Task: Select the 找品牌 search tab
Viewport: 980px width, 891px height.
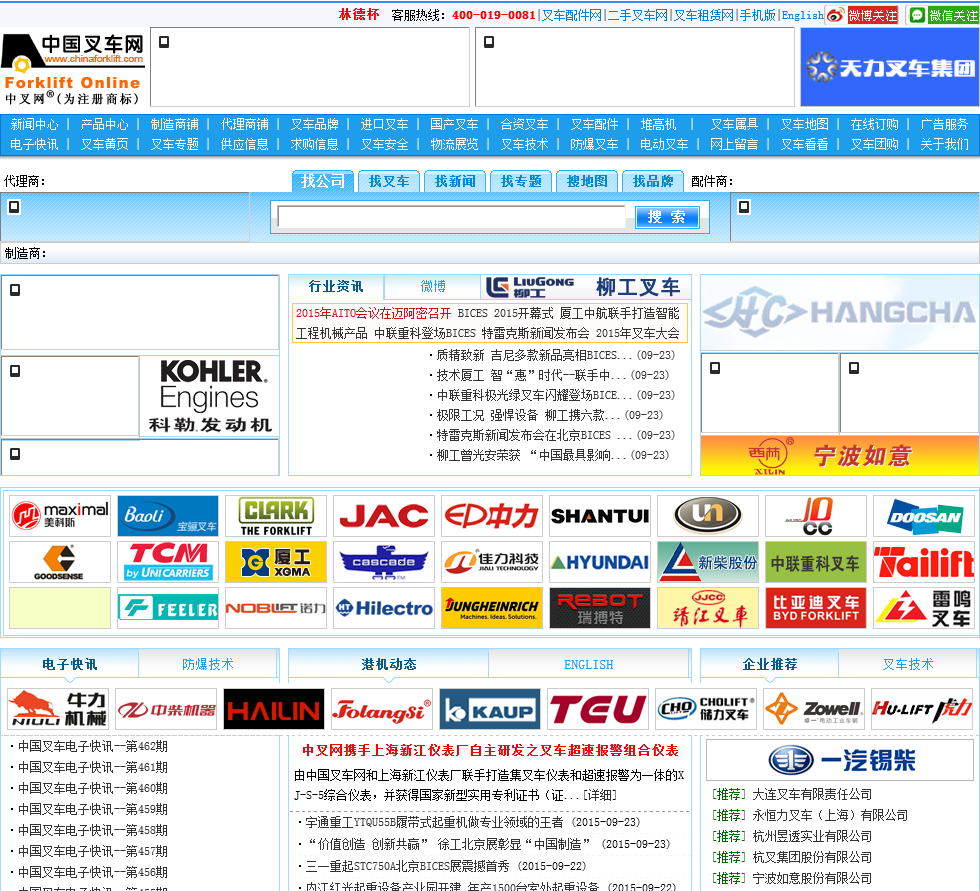Action: (652, 181)
